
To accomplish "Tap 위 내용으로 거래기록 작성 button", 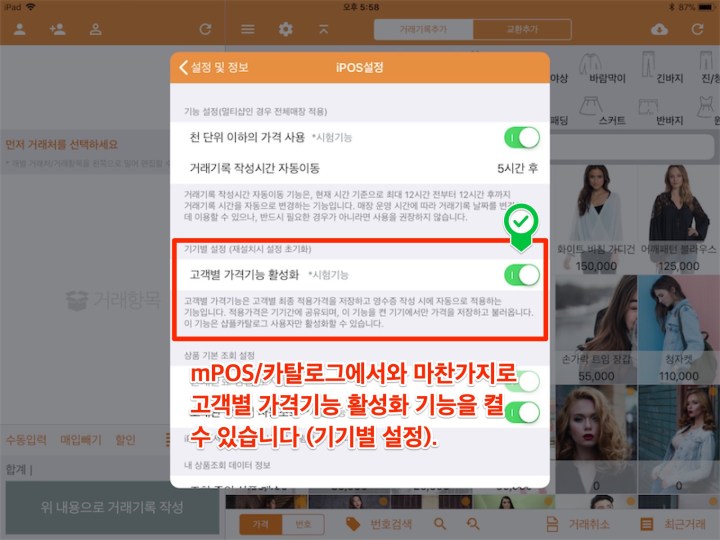I will coord(112,507).
